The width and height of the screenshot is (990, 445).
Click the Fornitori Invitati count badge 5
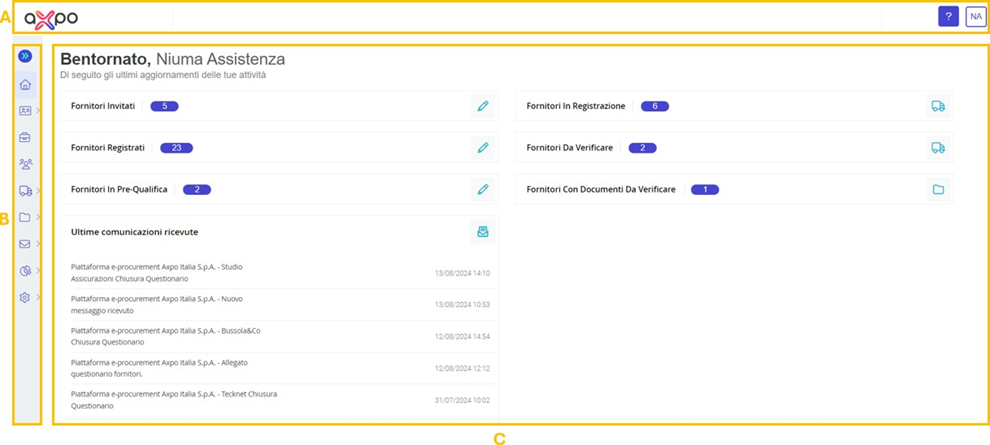165,106
